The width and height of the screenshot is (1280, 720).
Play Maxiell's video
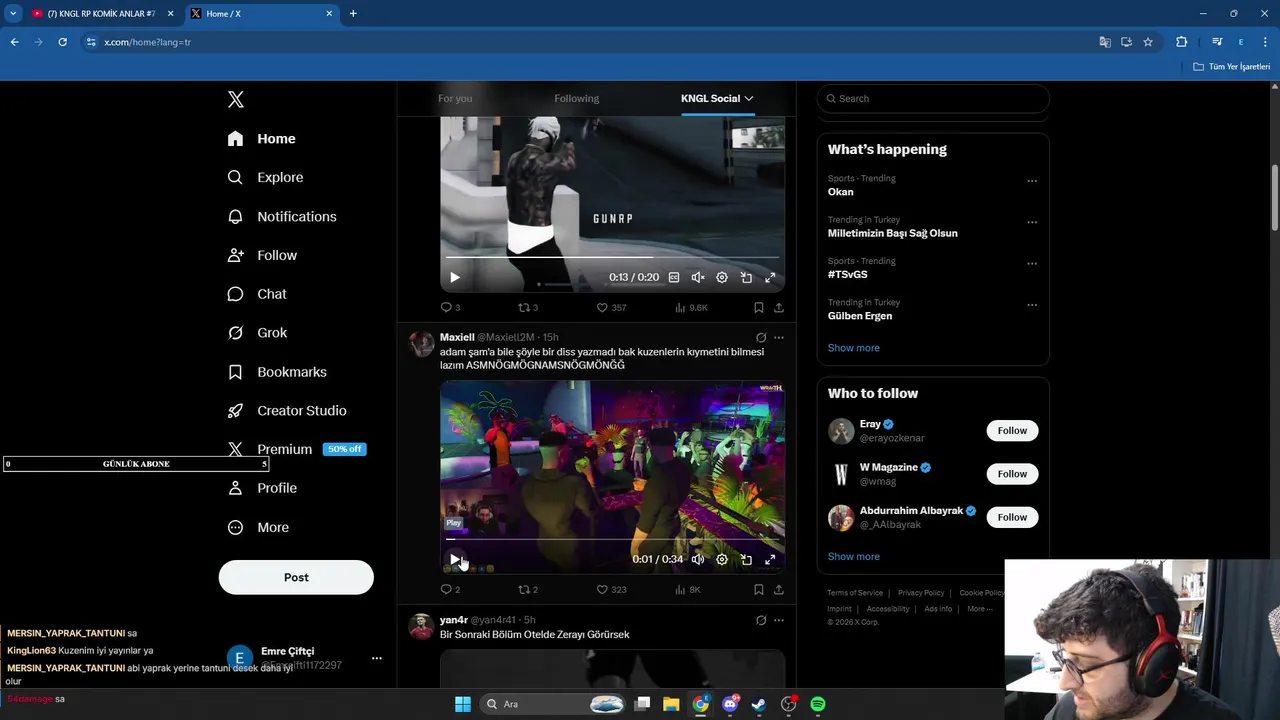[x=455, y=559]
